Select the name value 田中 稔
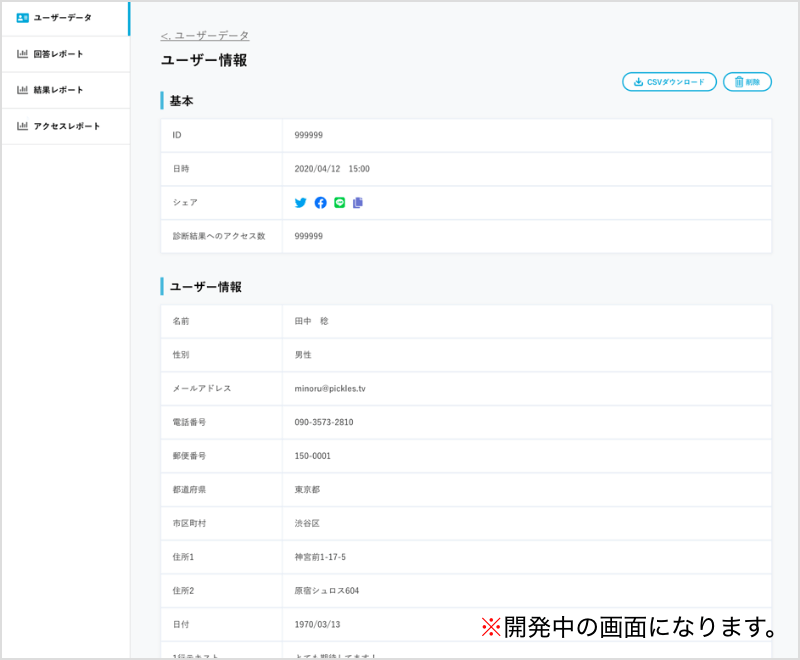 pyautogui.click(x=311, y=321)
